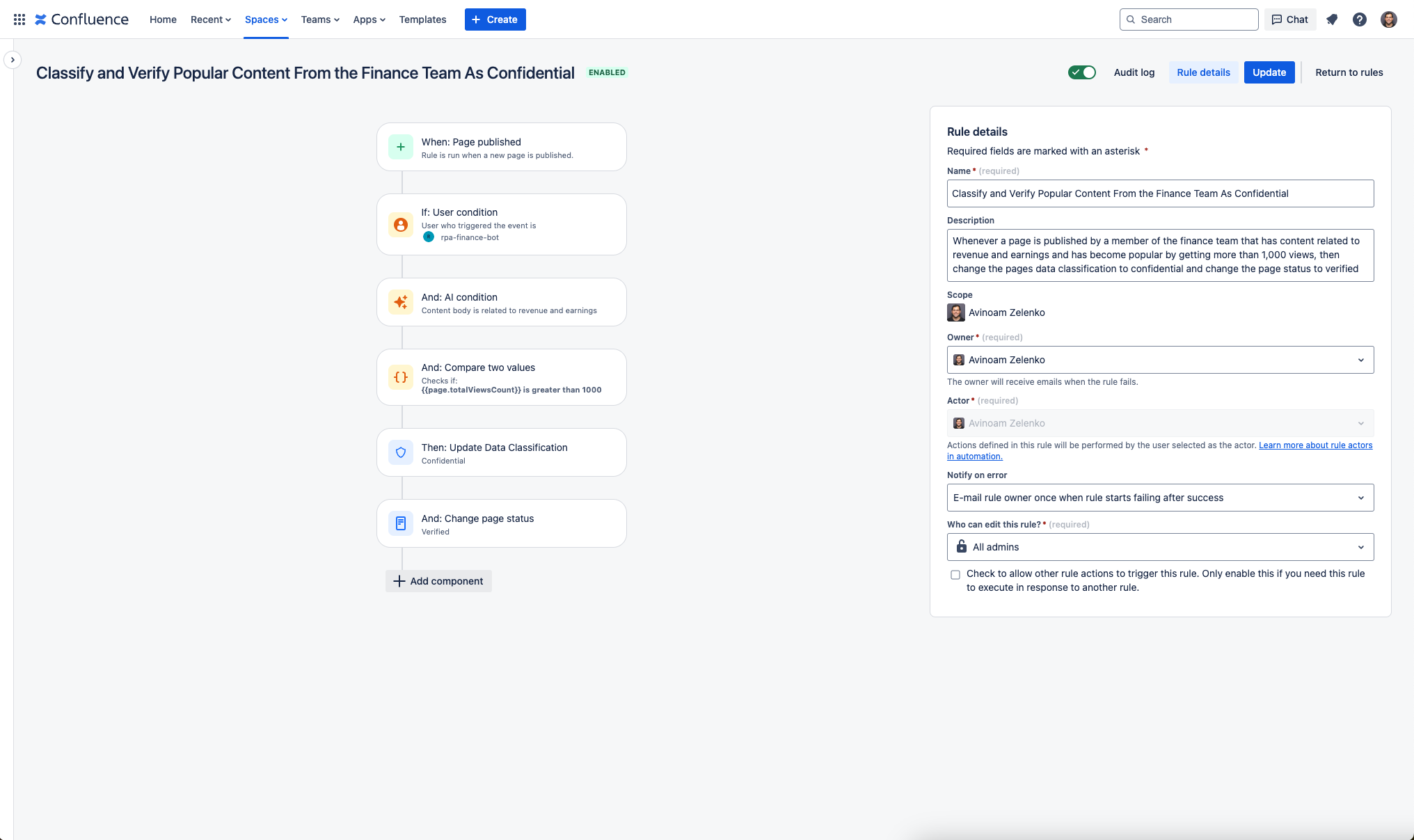Image resolution: width=1414 pixels, height=840 pixels.
Task: Click the rule Description text field
Action: 1160,255
